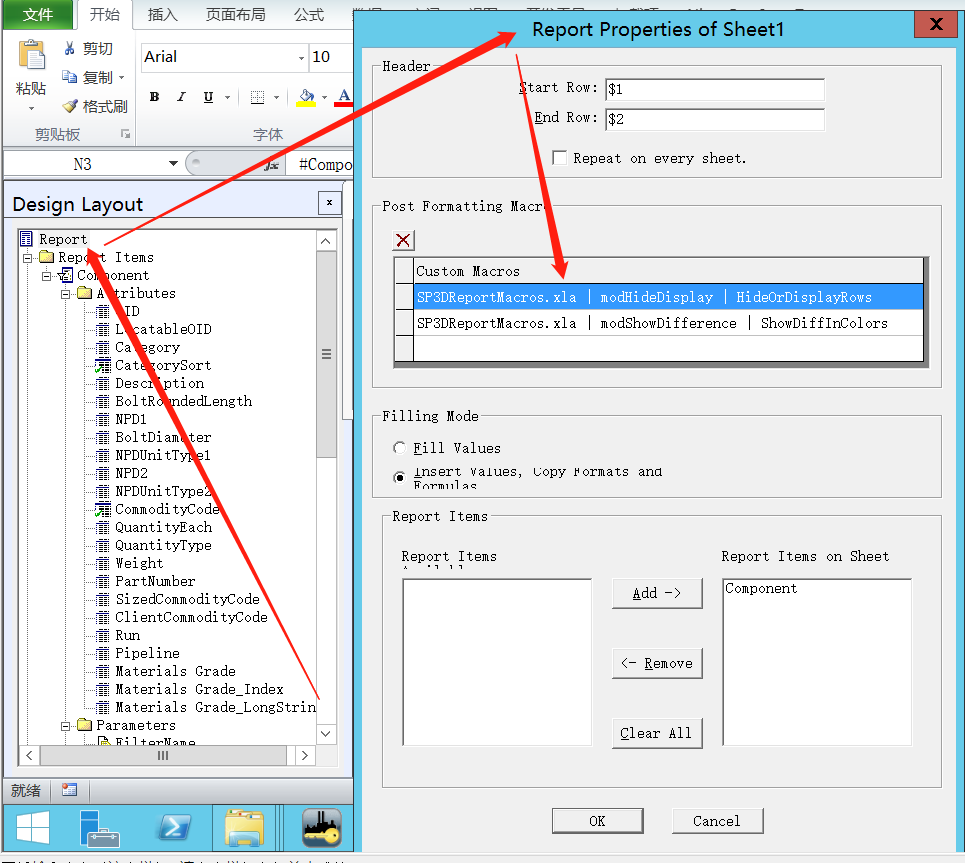The height and width of the screenshot is (863, 965).
Task: Toggle underline formatting
Action: [x=209, y=97]
